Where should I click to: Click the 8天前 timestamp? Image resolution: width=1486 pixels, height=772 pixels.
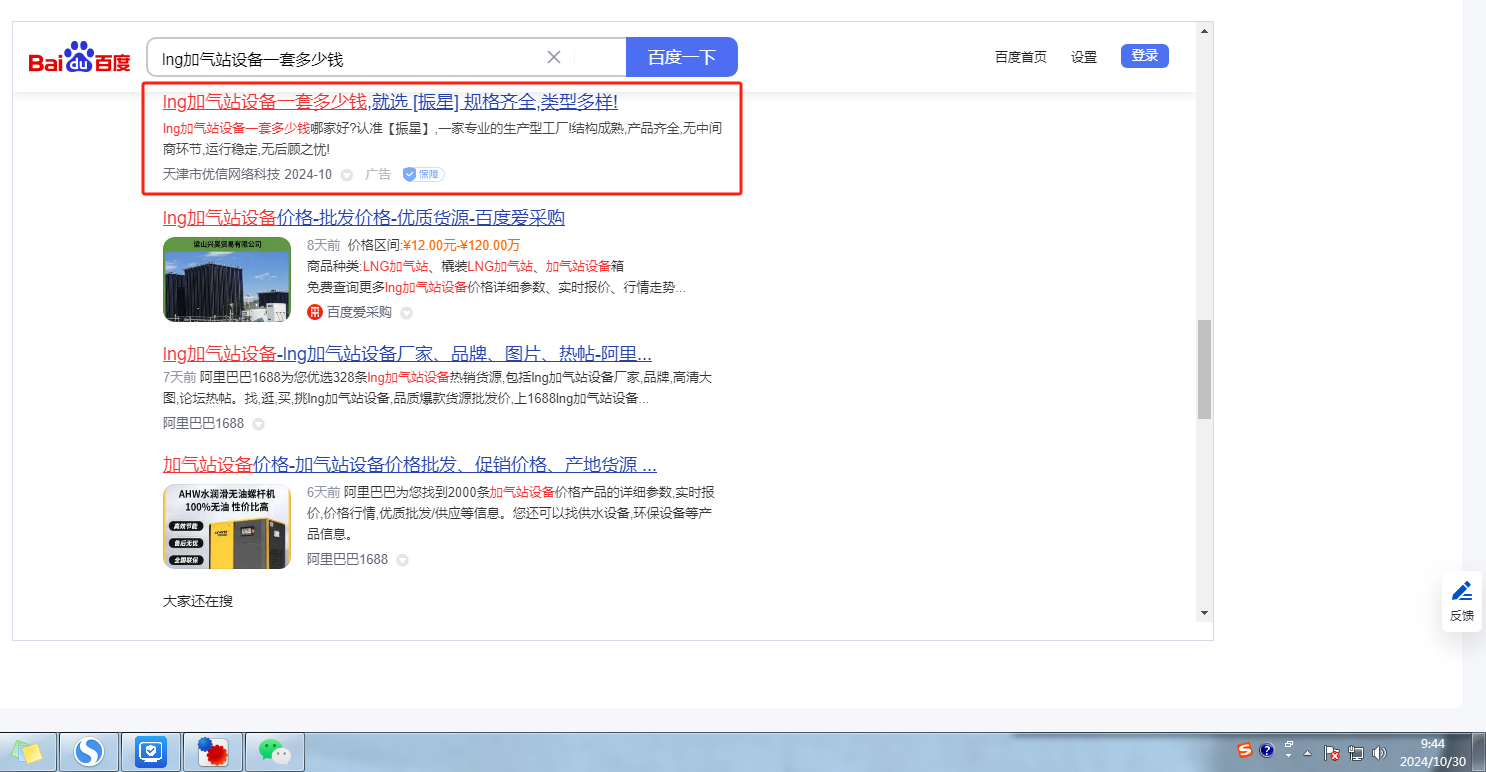pos(324,245)
